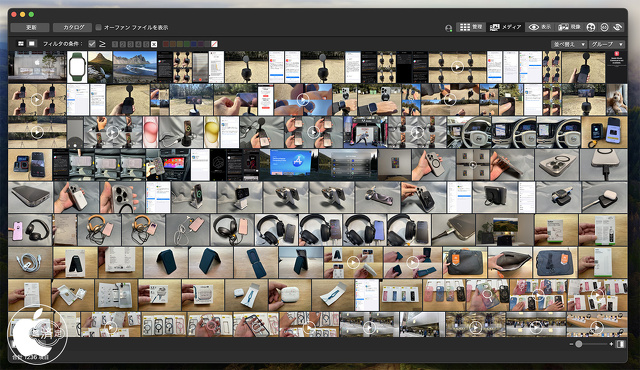The height and width of the screenshot is (370, 640).
Task: Open the user account status icon
Action: [448, 28]
